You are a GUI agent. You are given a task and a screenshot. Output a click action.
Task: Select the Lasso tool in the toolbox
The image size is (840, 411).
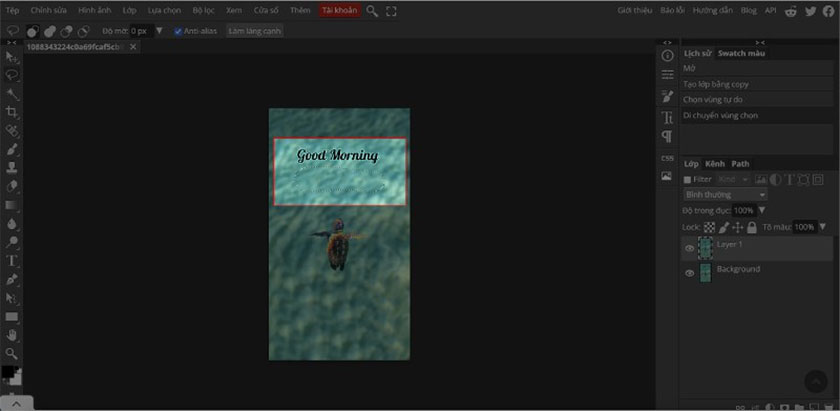11,74
